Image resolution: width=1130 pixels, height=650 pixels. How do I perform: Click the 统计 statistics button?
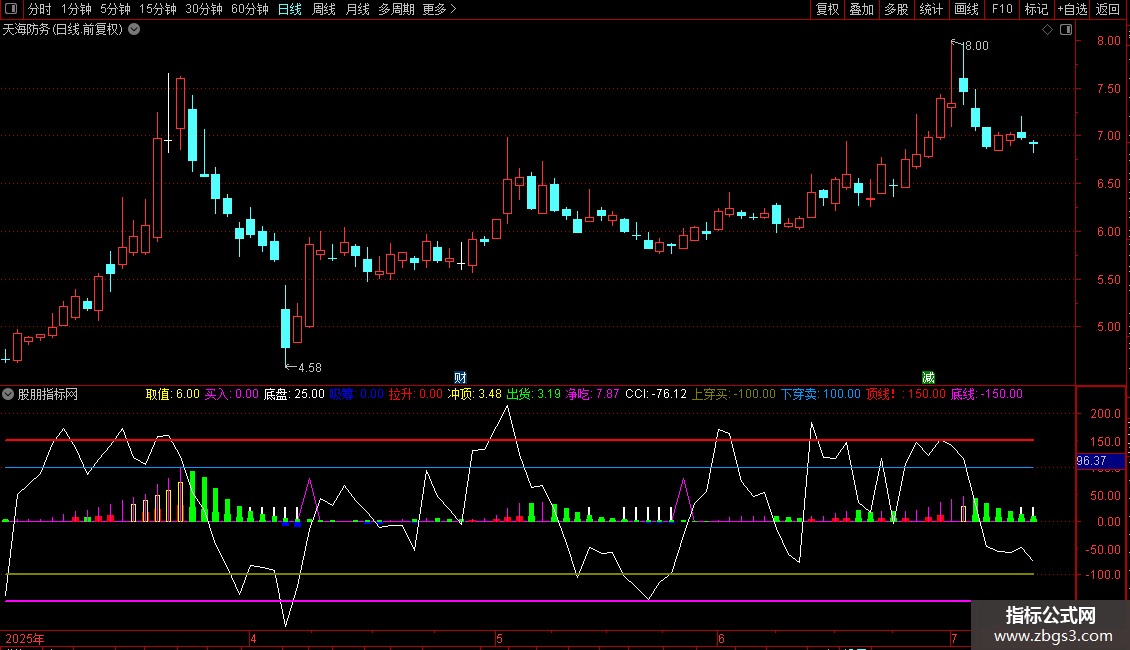(x=931, y=9)
